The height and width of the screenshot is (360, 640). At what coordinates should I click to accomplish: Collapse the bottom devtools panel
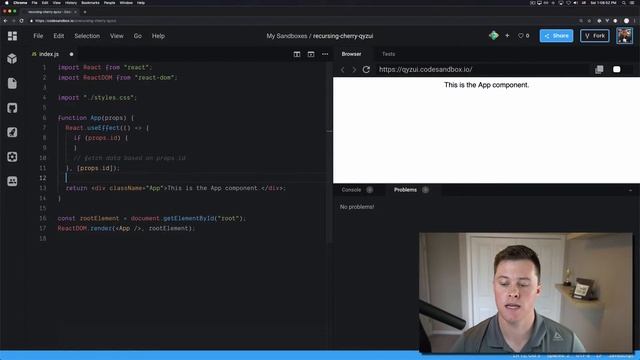coord(630,190)
